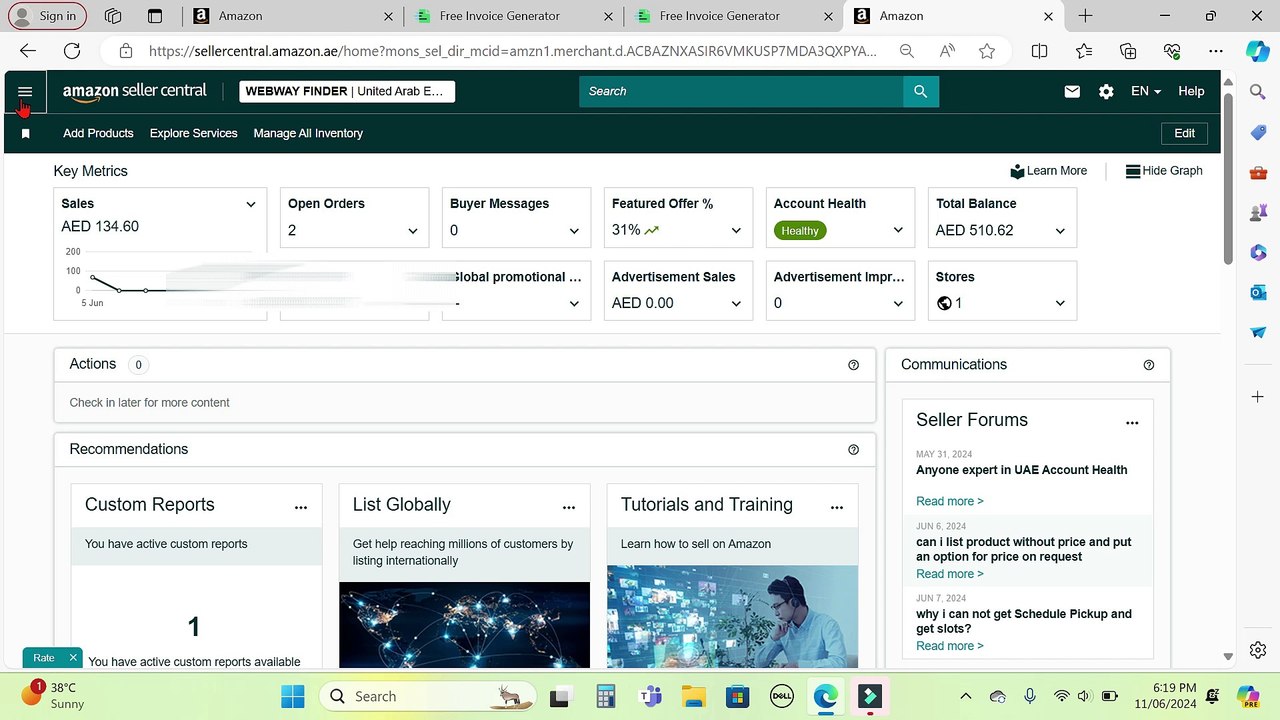The height and width of the screenshot is (720, 1280).
Task: Read more about UAE Account Health post
Action: click(x=950, y=501)
